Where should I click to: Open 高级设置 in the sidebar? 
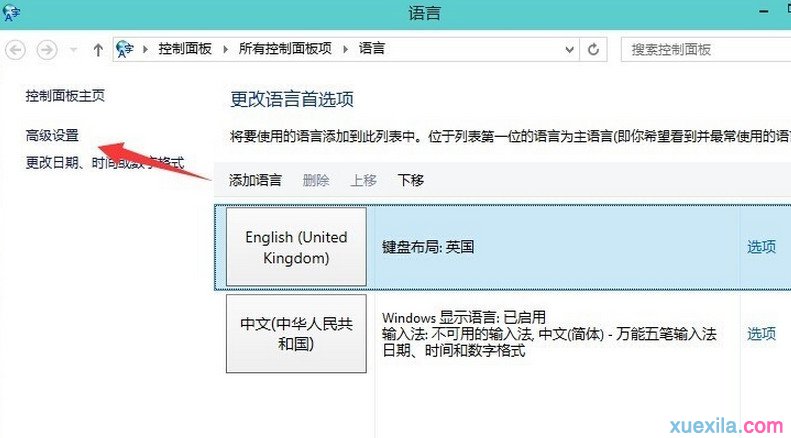click(52, 135)
